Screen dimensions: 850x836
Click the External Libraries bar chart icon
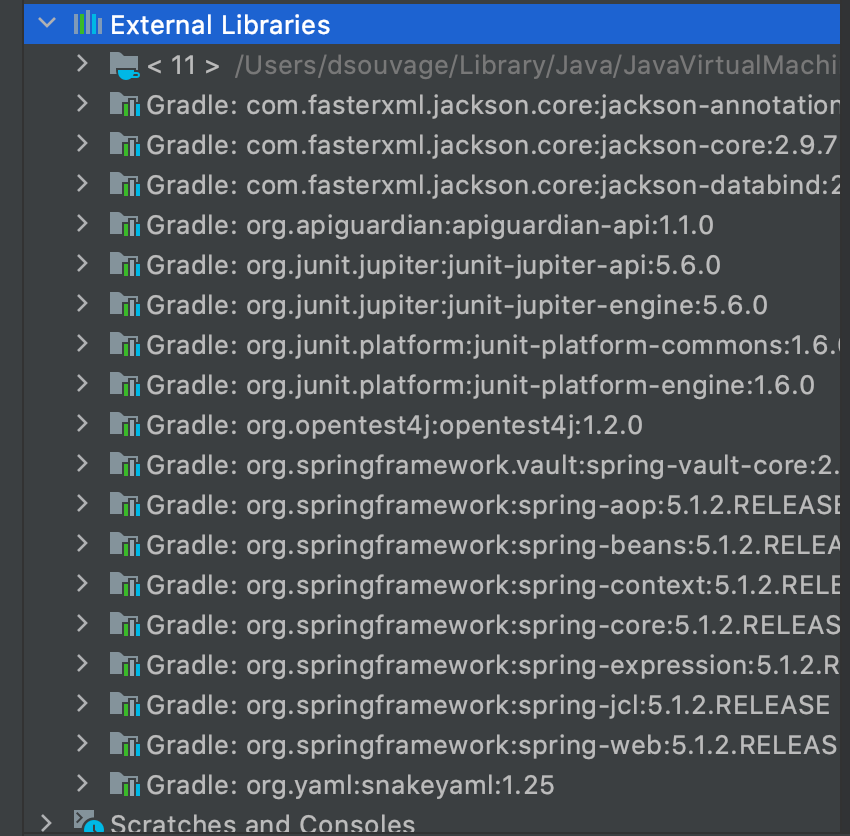tap(88, 24)
